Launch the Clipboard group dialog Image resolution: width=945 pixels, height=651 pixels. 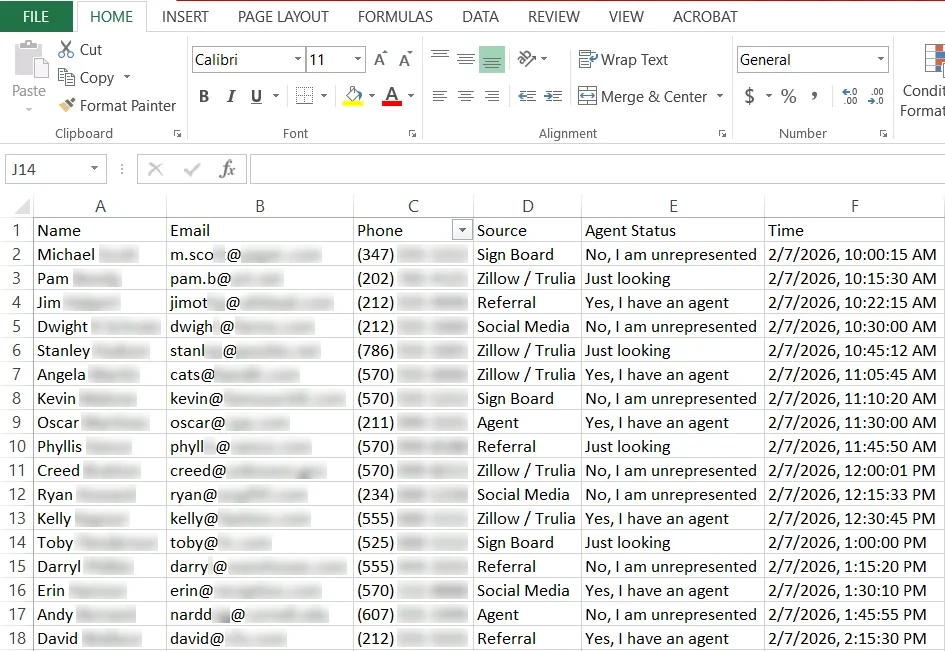pos(177,134)
